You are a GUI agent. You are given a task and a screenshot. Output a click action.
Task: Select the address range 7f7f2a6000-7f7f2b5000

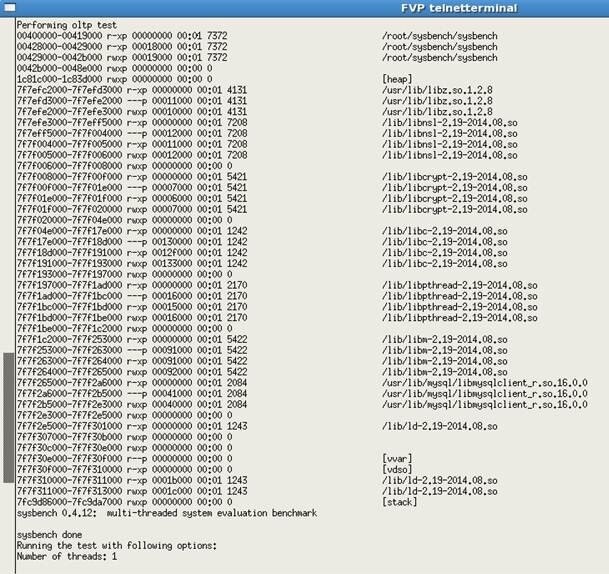[x=70, y=394]
